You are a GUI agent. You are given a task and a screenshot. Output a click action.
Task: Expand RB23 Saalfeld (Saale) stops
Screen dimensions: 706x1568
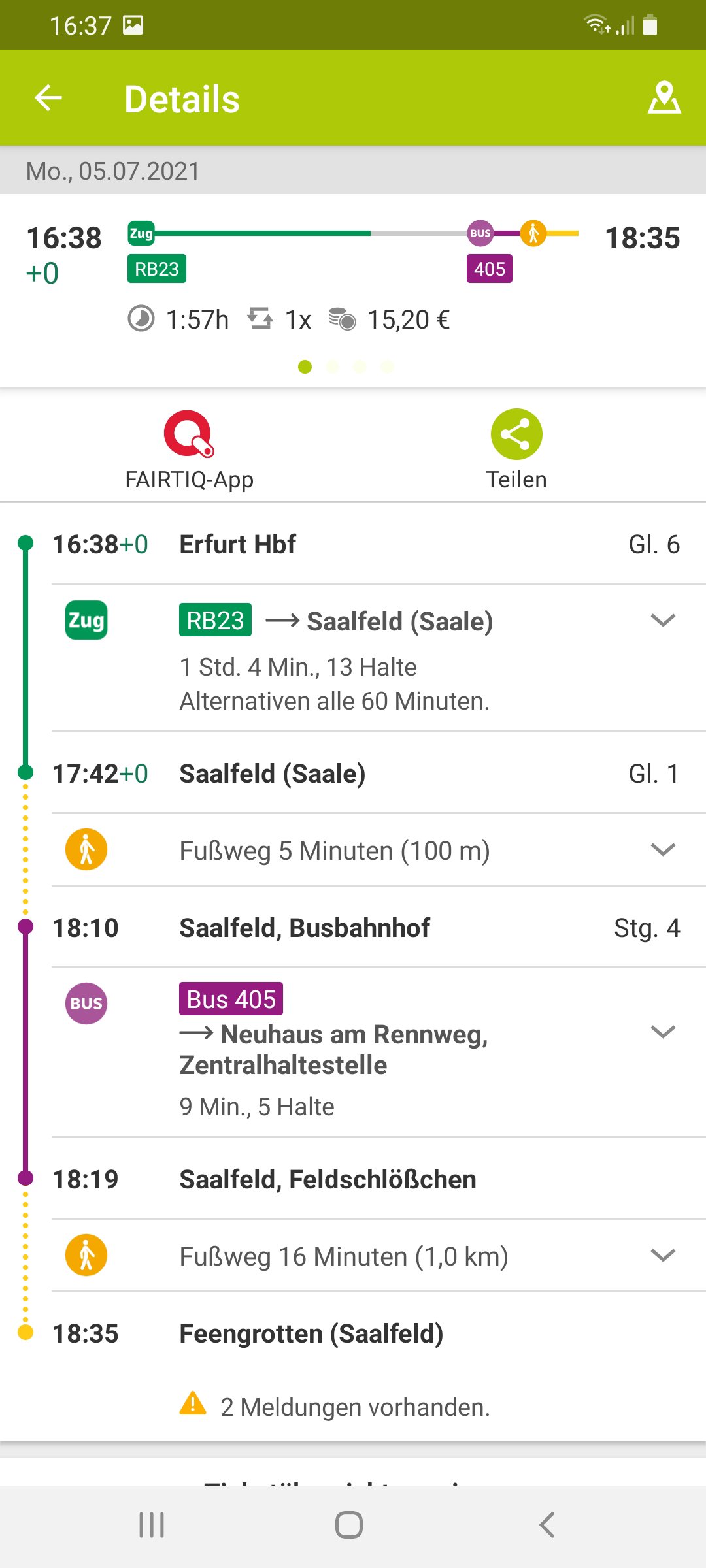tap(663, 621)
